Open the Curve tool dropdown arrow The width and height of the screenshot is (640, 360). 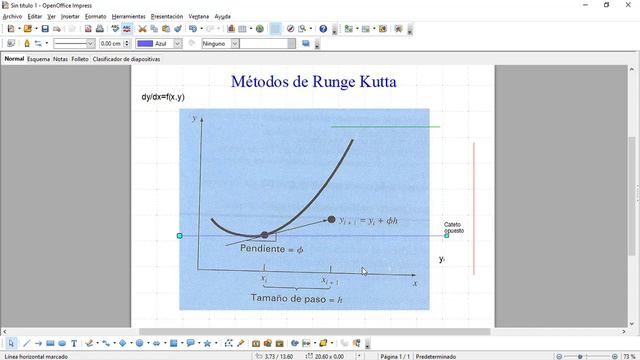98,343
